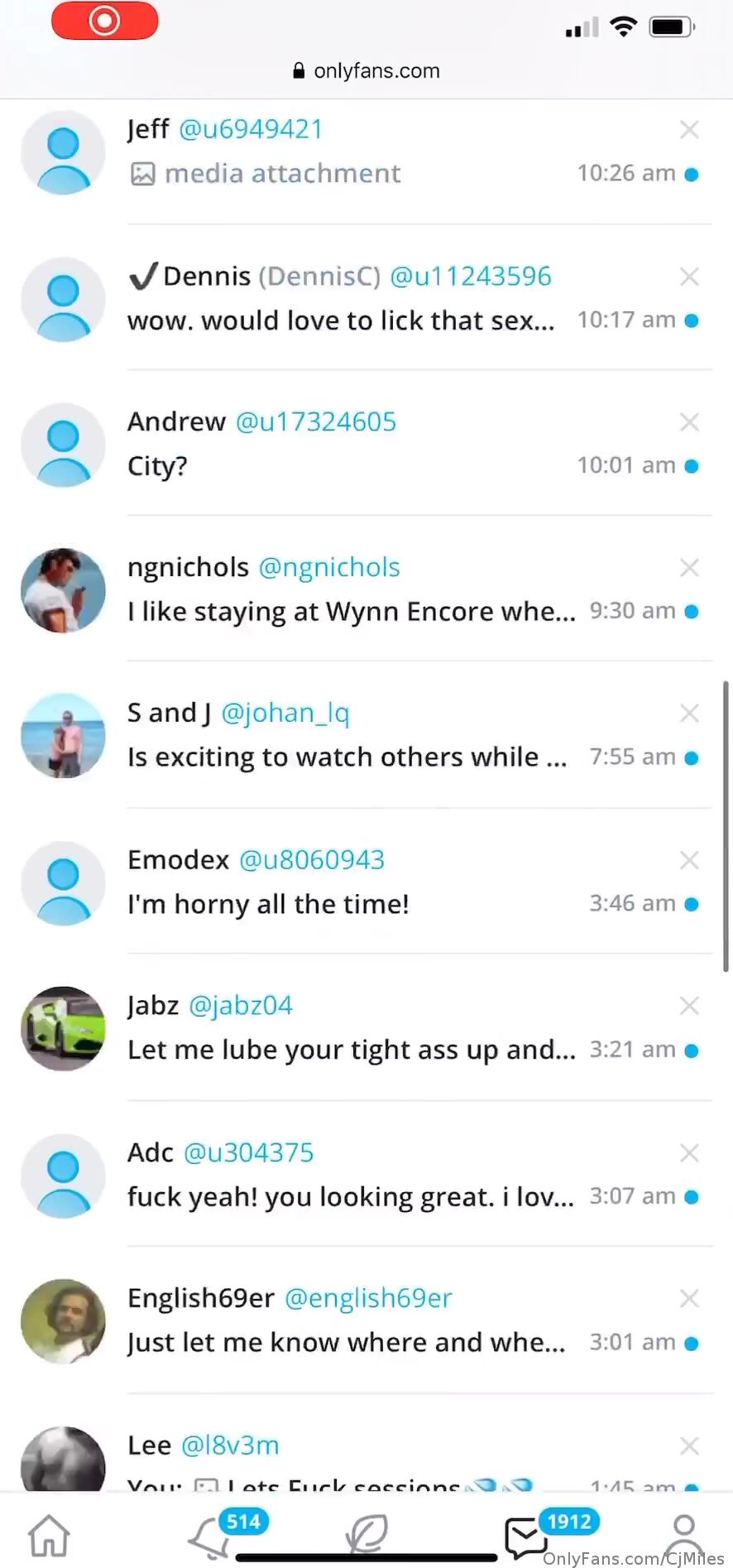Viewport: 733px width, 1568px height.
Task: Open the home icon in bottom navigation
Action: (50, 1536)
